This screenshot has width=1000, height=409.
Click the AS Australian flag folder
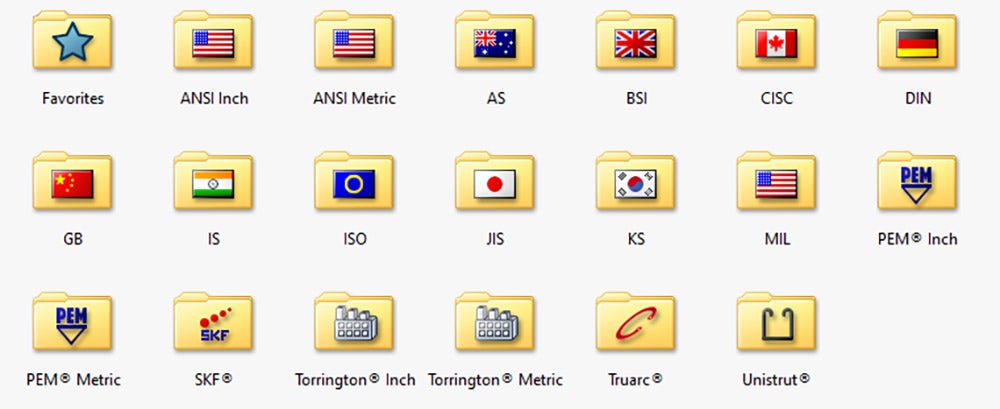495,43
